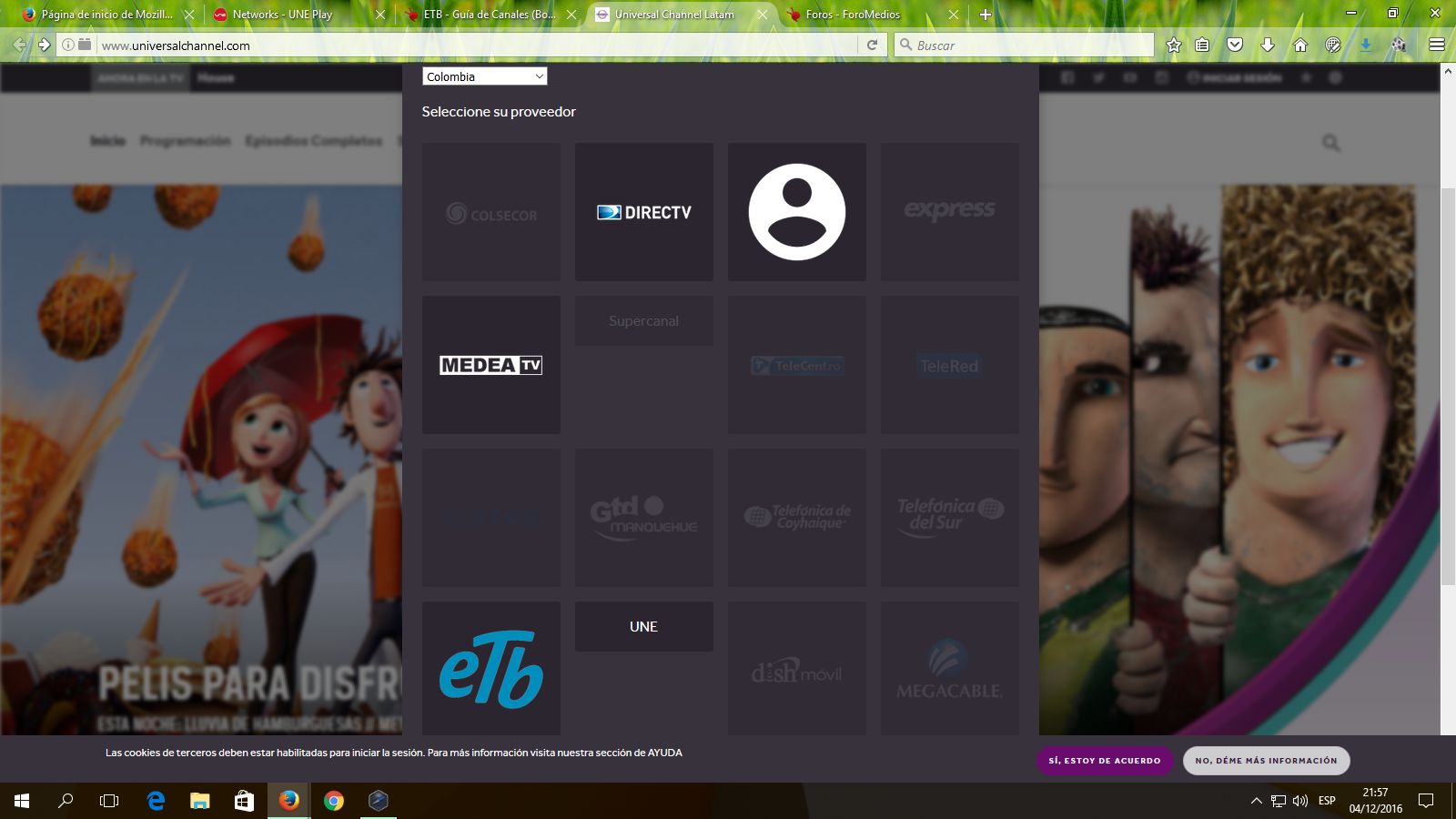Open the Firefox hamburger menu
The width and height of the screenshot is (1456, 819).
pos(1437,45)
